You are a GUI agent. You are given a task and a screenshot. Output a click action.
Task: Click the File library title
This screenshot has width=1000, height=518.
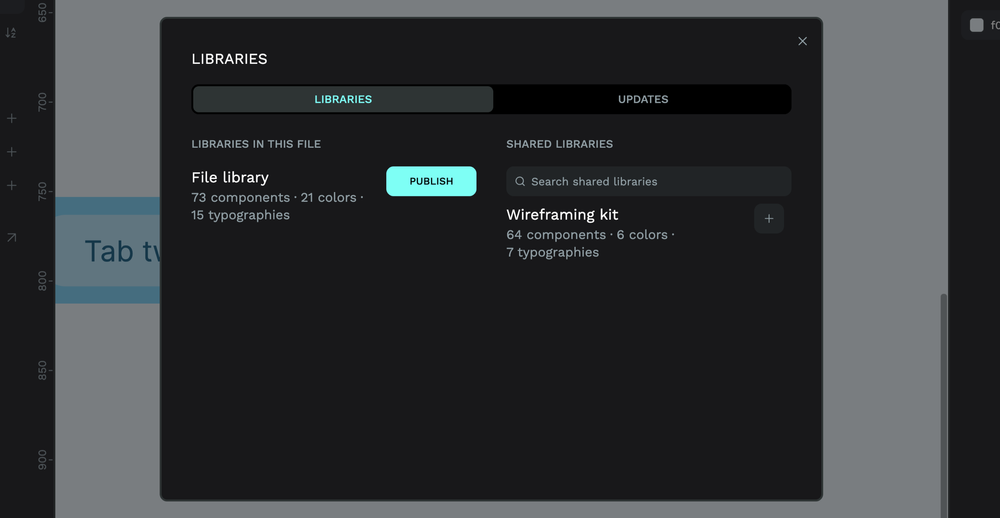coord(230,177)
